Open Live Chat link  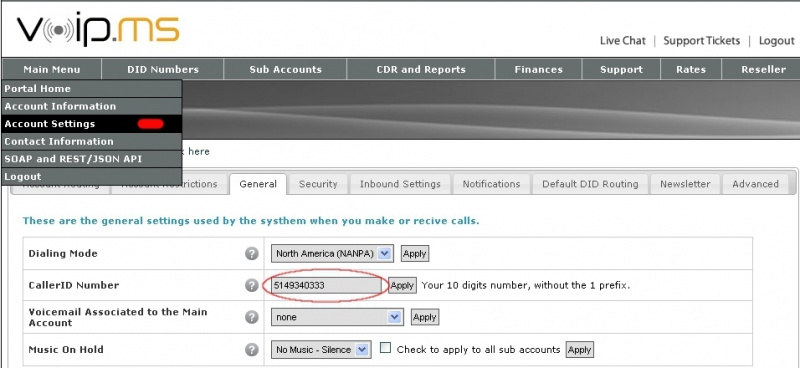(x=622, y=41)
